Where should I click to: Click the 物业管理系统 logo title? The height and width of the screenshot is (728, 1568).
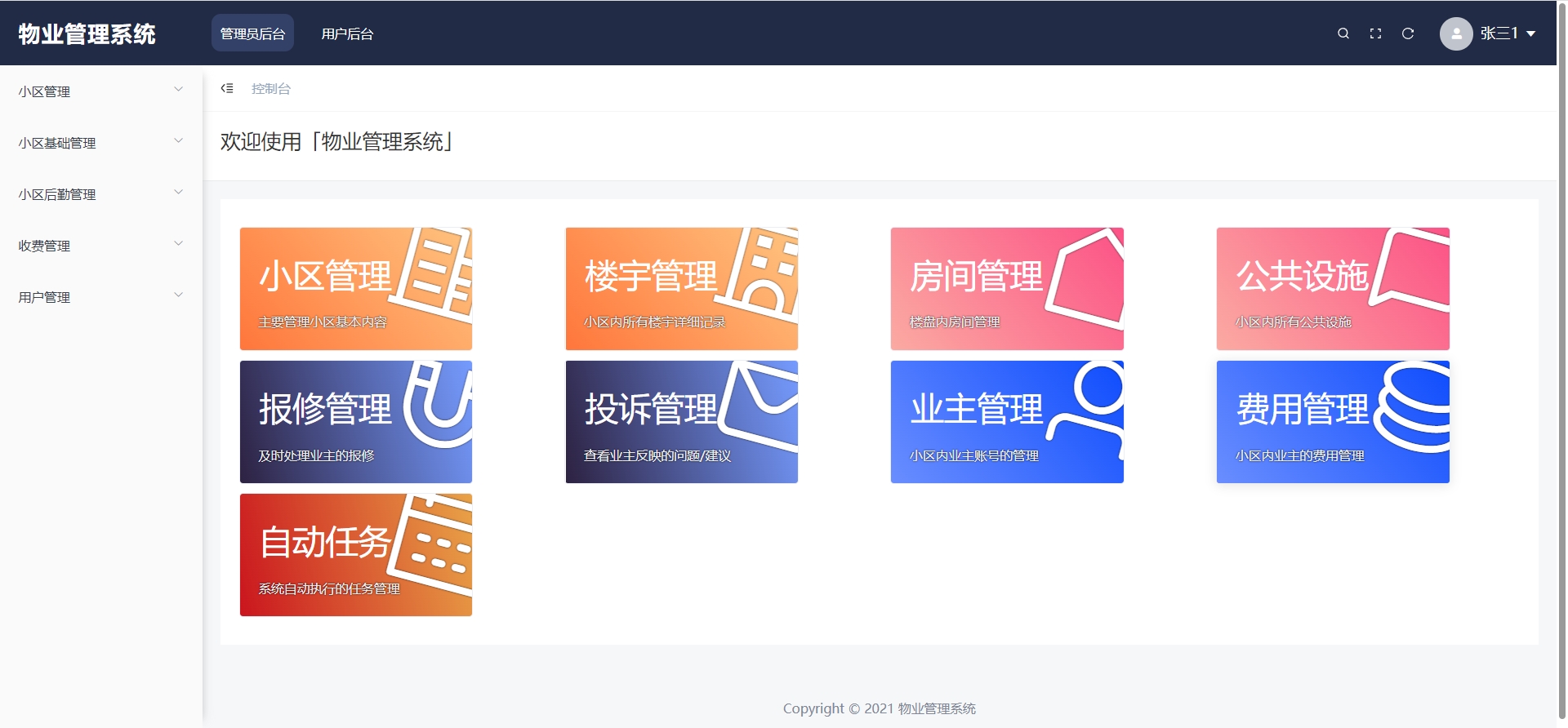pyautogui.click(x=87, y=33)
